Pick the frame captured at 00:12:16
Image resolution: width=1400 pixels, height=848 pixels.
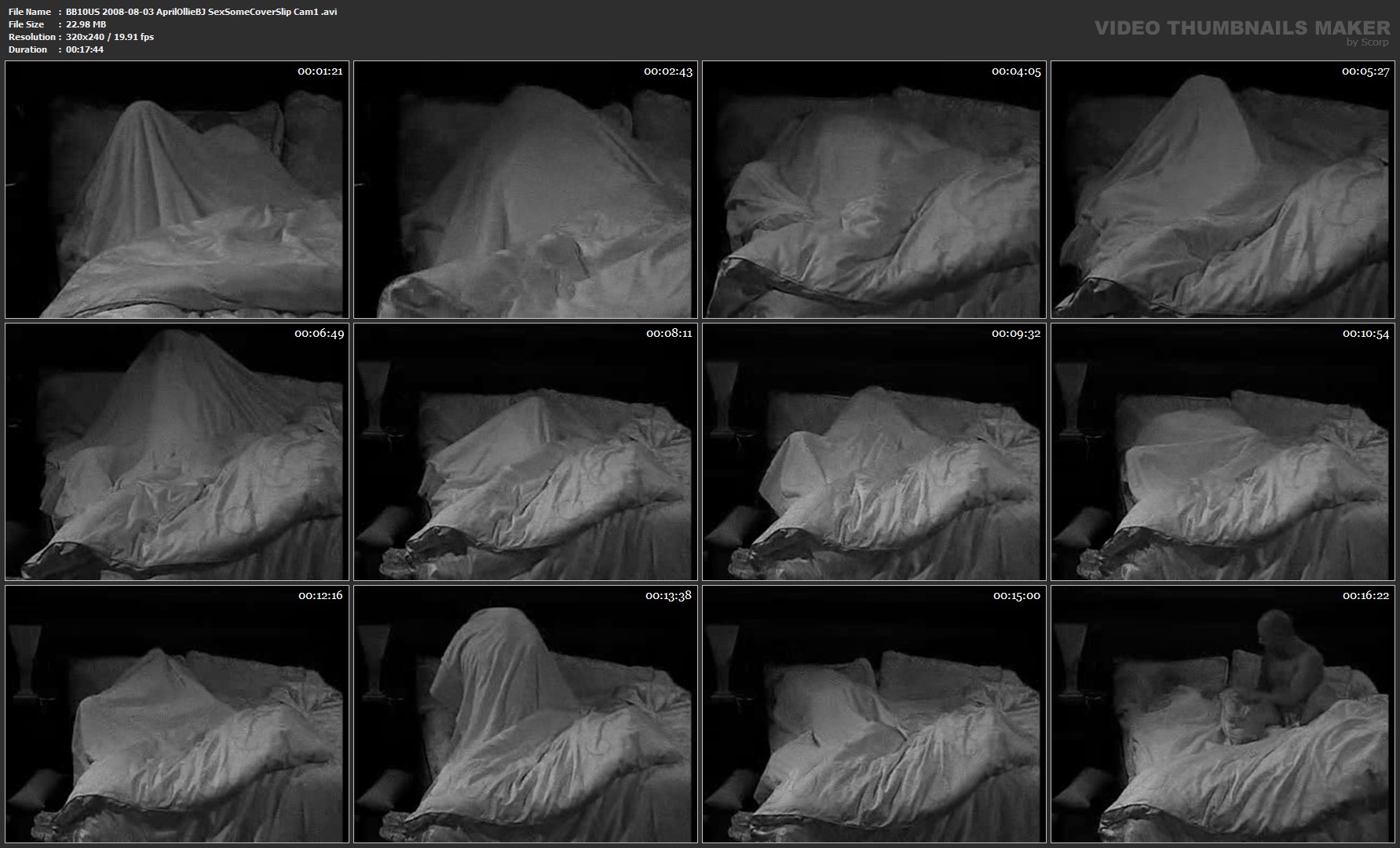(177, 714)
